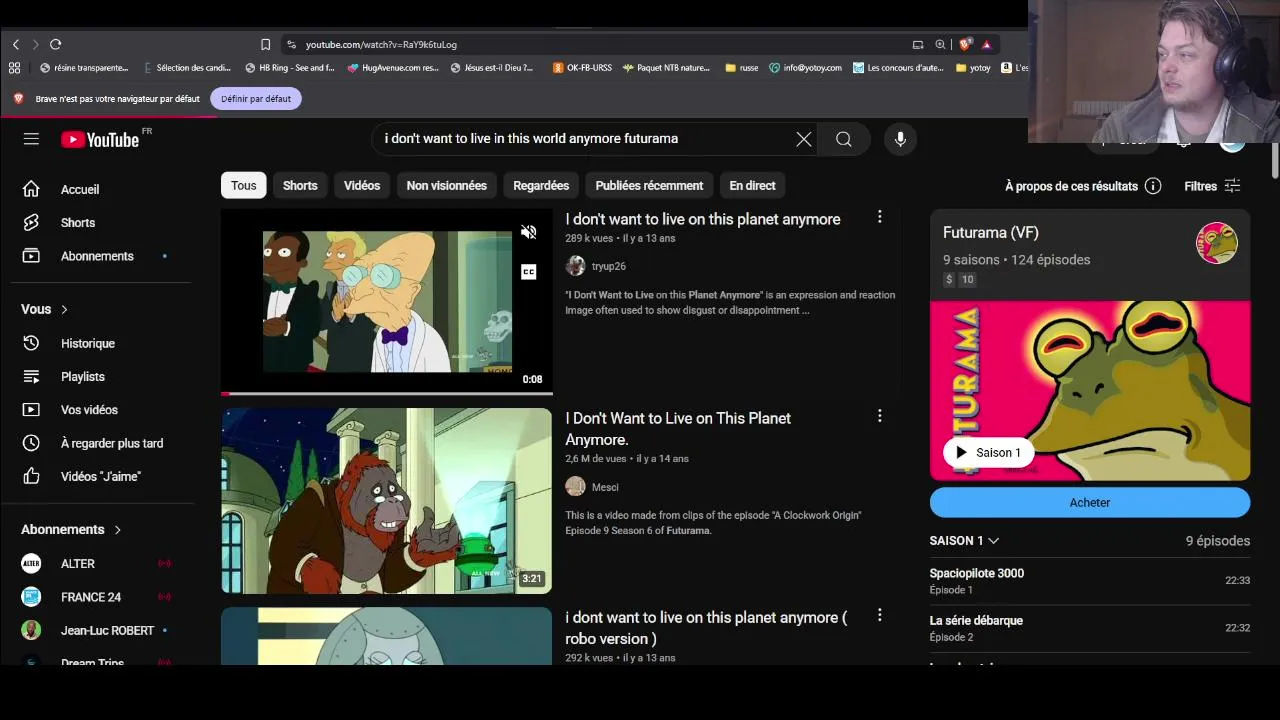The height and width of the screenshot is (720, 1280).
Task: Click Définir par défaut button
Action: coord(256,99)
